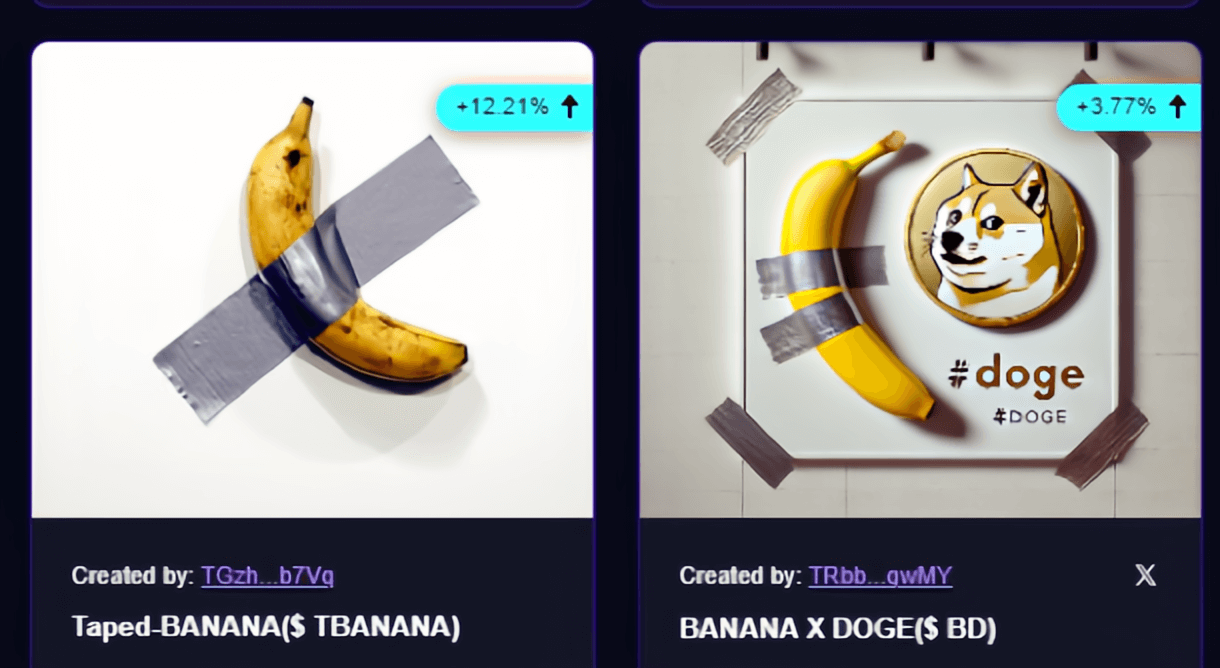
Task: Click the up arrow beside +12.21%
Action: pos(570,107)
